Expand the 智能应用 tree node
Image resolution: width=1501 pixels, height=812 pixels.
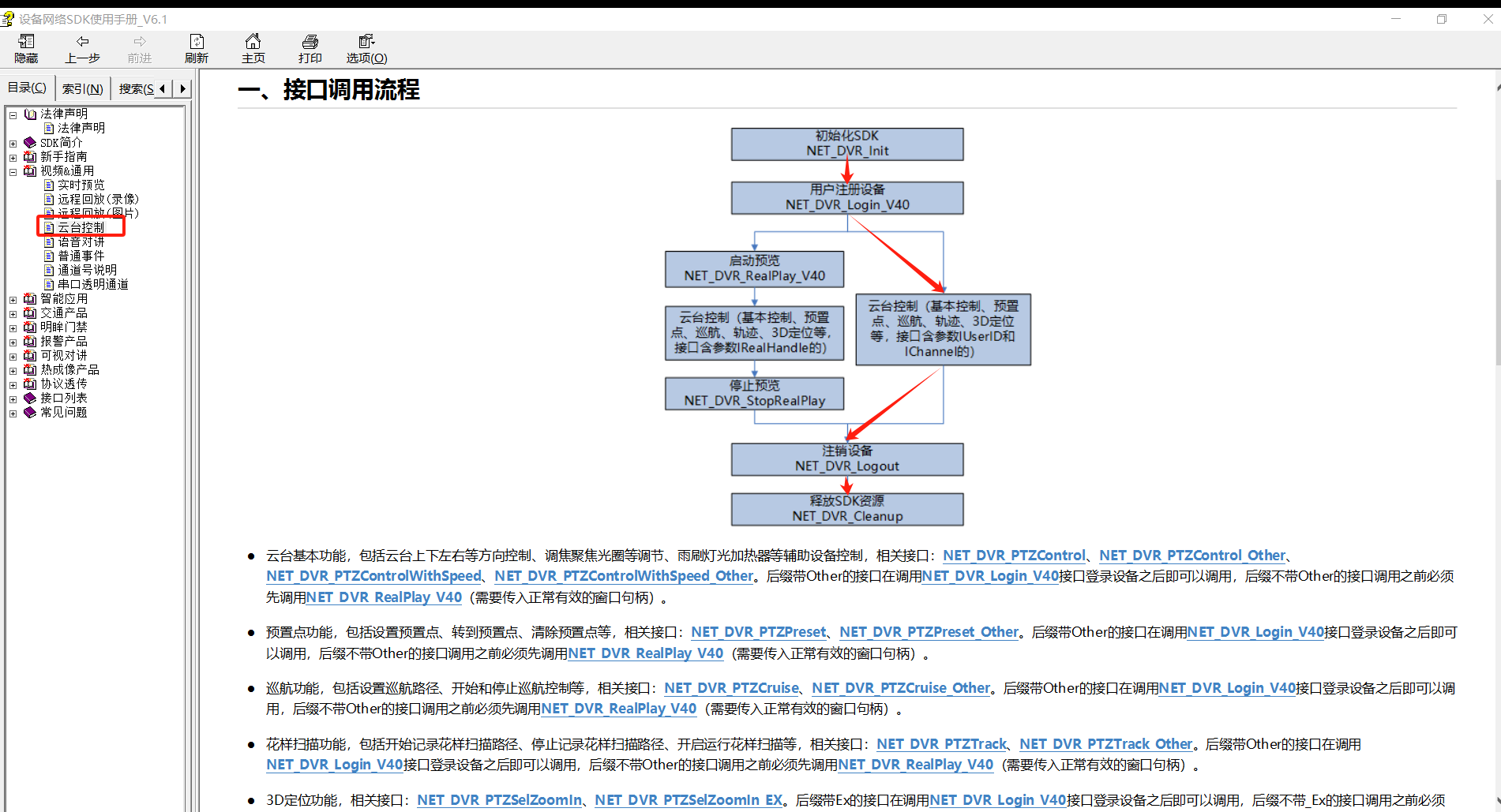pyautogui.click(x=13, y=298)
